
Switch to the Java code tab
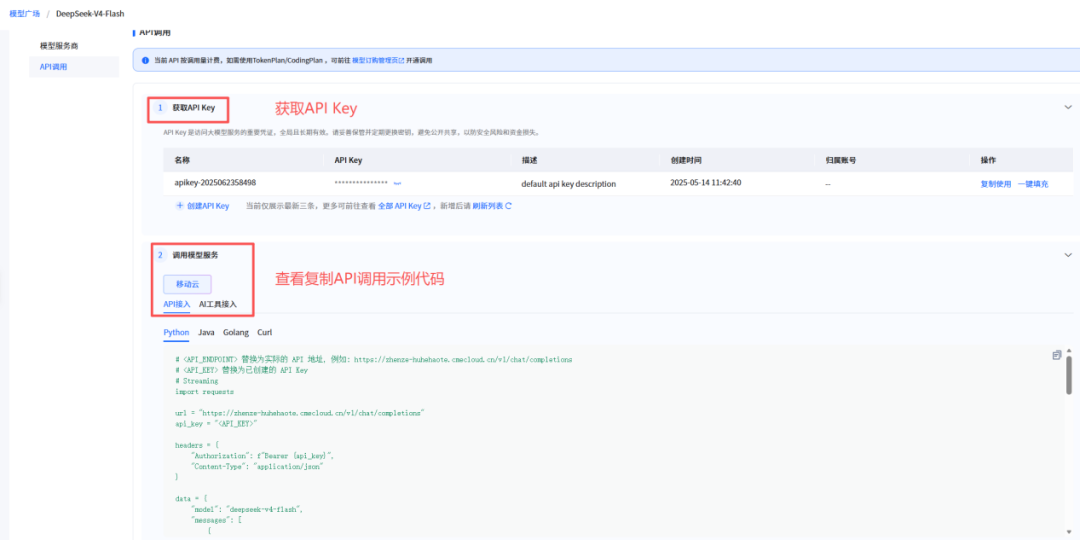click(206, 332)
